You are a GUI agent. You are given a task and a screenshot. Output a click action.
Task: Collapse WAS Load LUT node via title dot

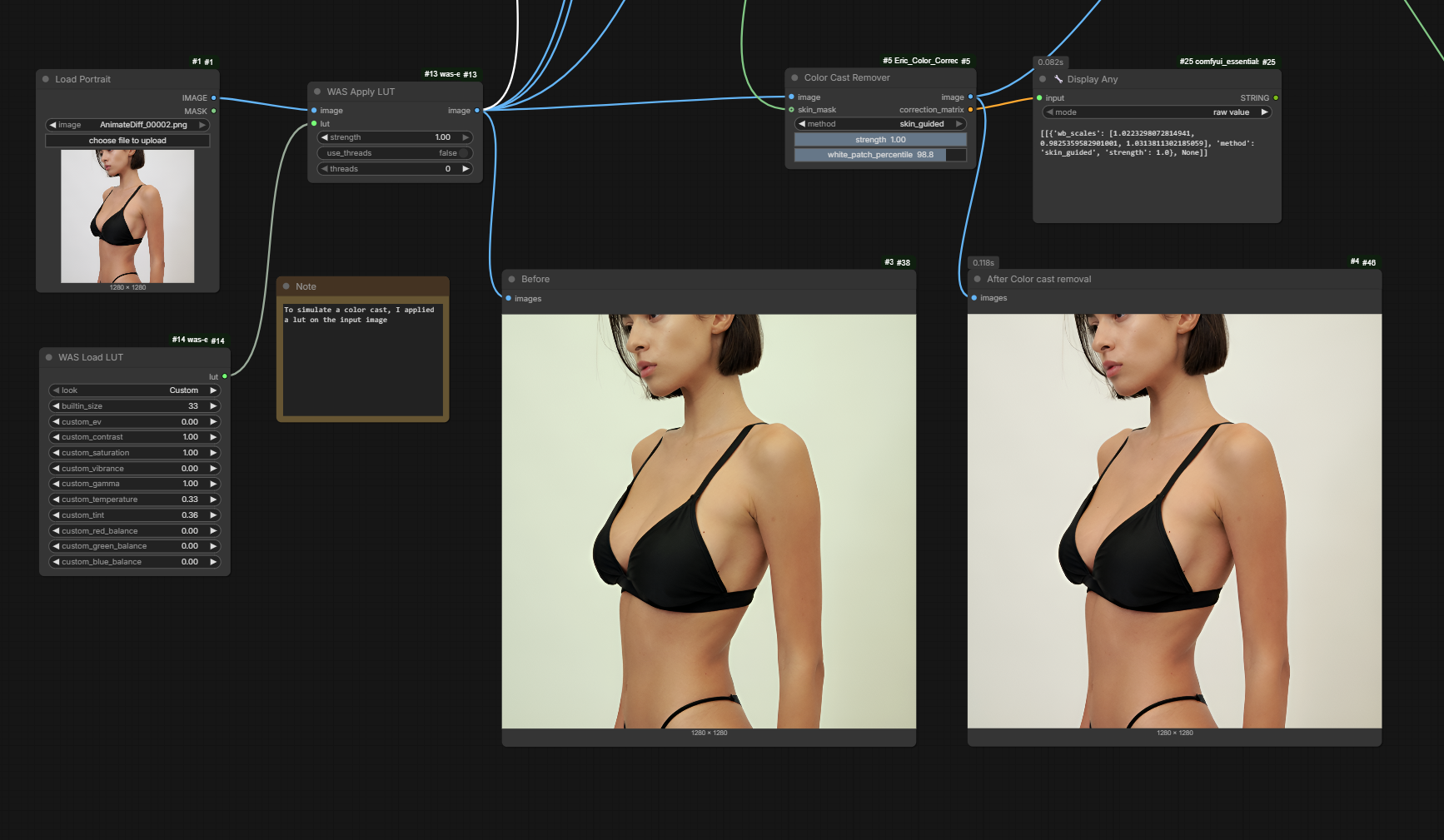pos(49,357)
